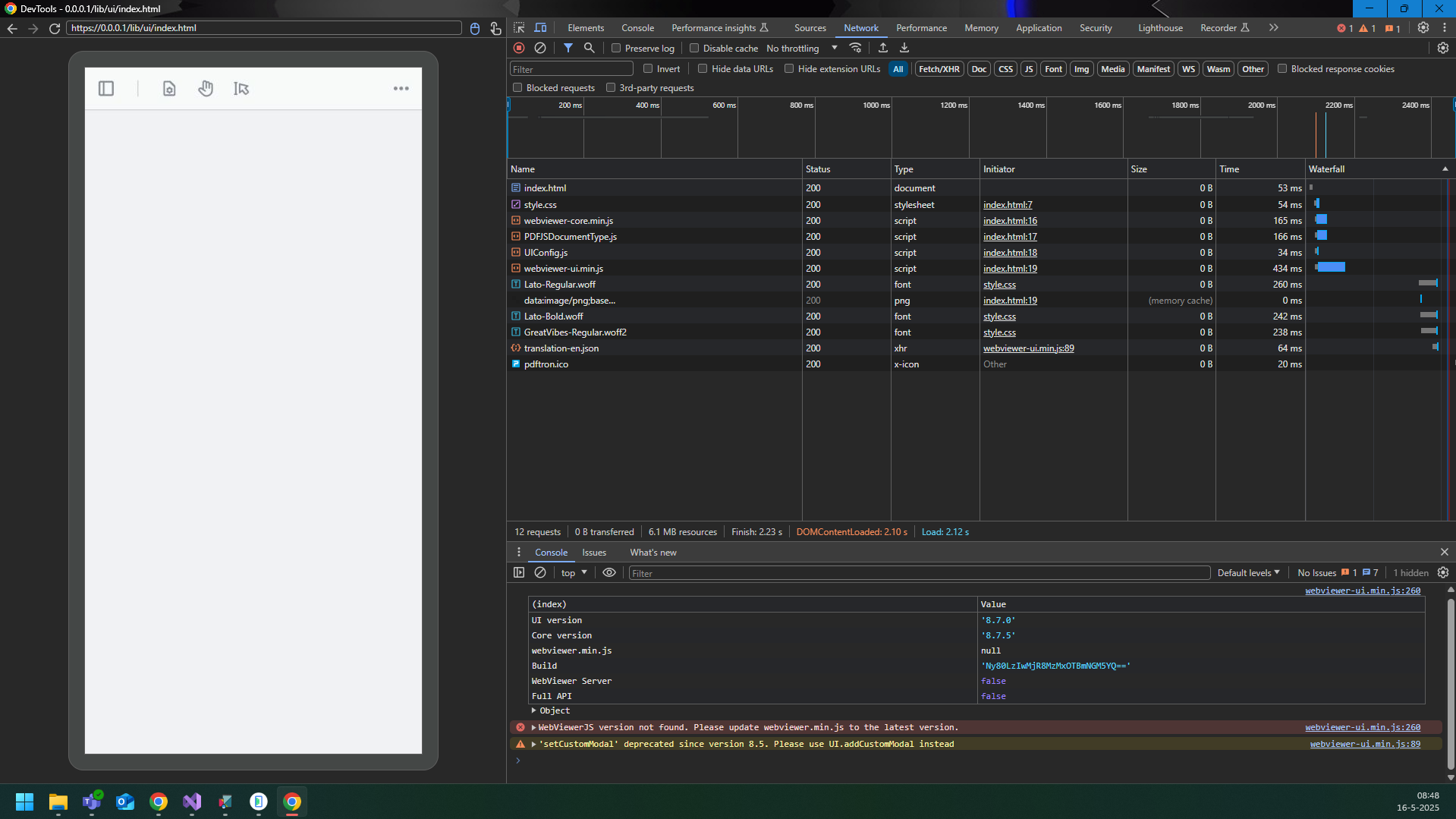This screenshot has width=1456, height=819.
Task: Open drawer three-dots menu
Action: click(519, 553)
